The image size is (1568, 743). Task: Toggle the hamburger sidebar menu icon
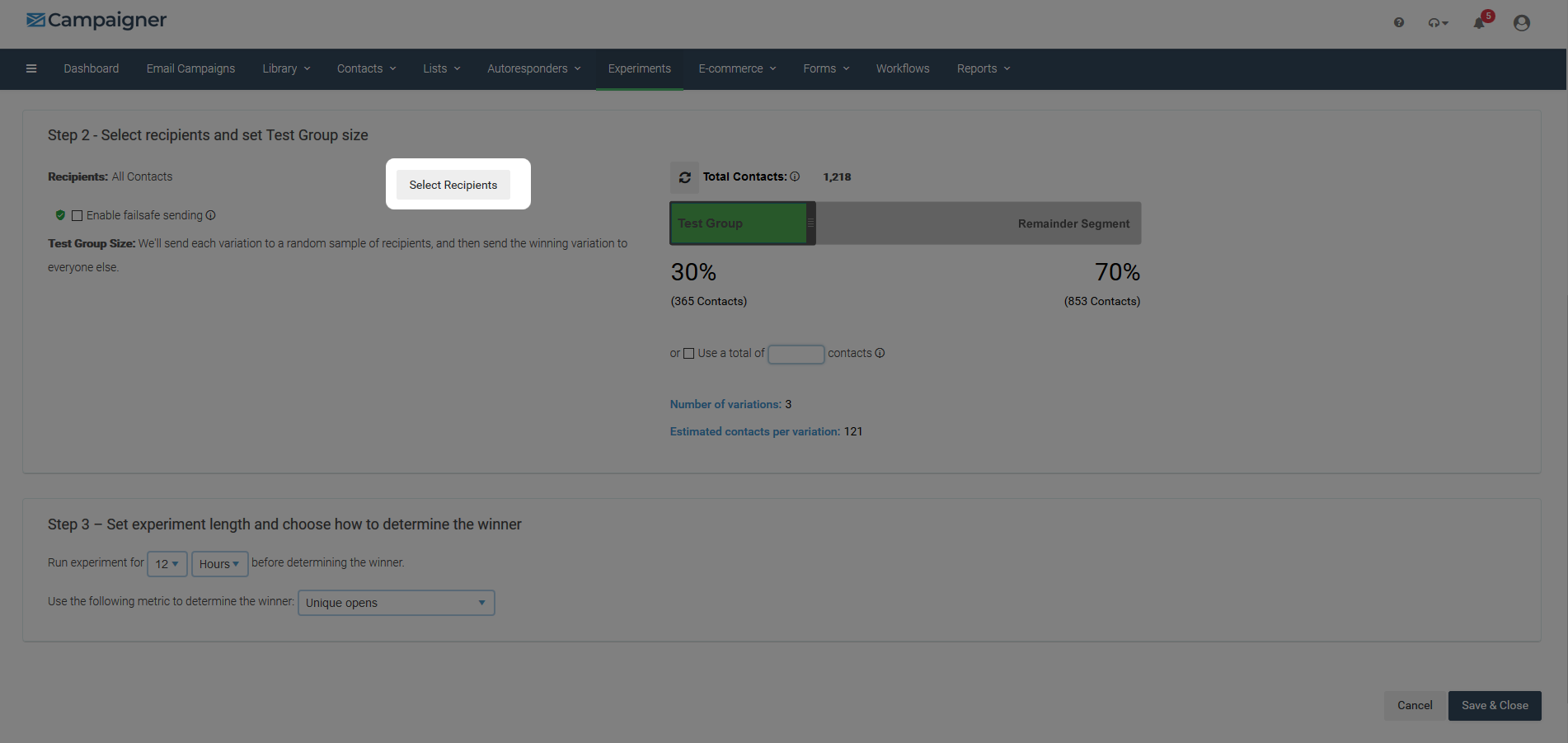tap(31, 68)
